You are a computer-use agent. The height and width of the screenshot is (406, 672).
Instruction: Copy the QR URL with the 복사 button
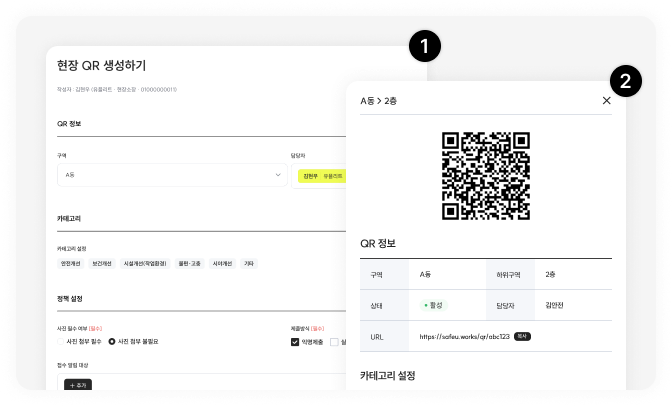point(522,337)
